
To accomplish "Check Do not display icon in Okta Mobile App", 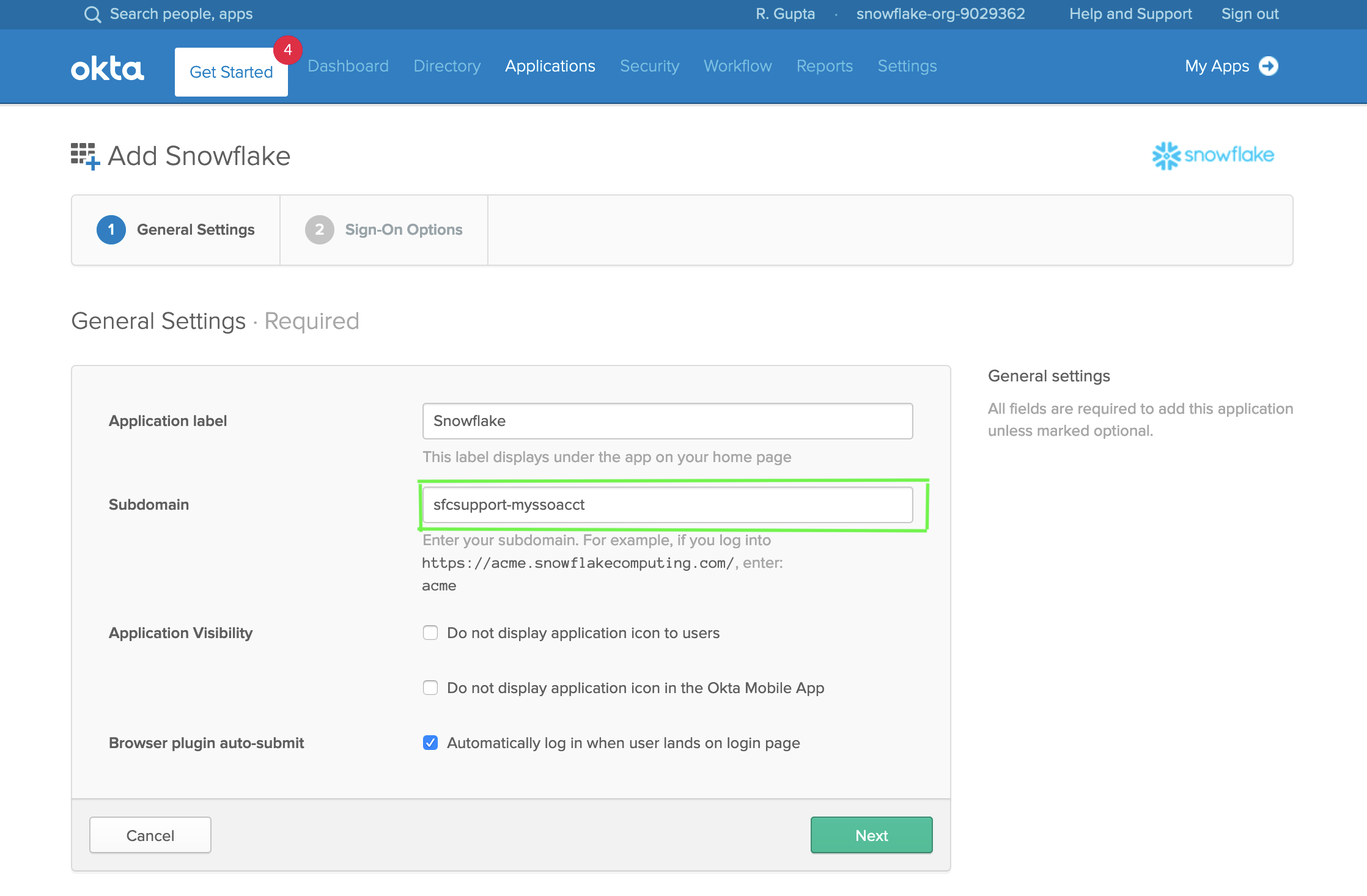I will tap(430, 688).
